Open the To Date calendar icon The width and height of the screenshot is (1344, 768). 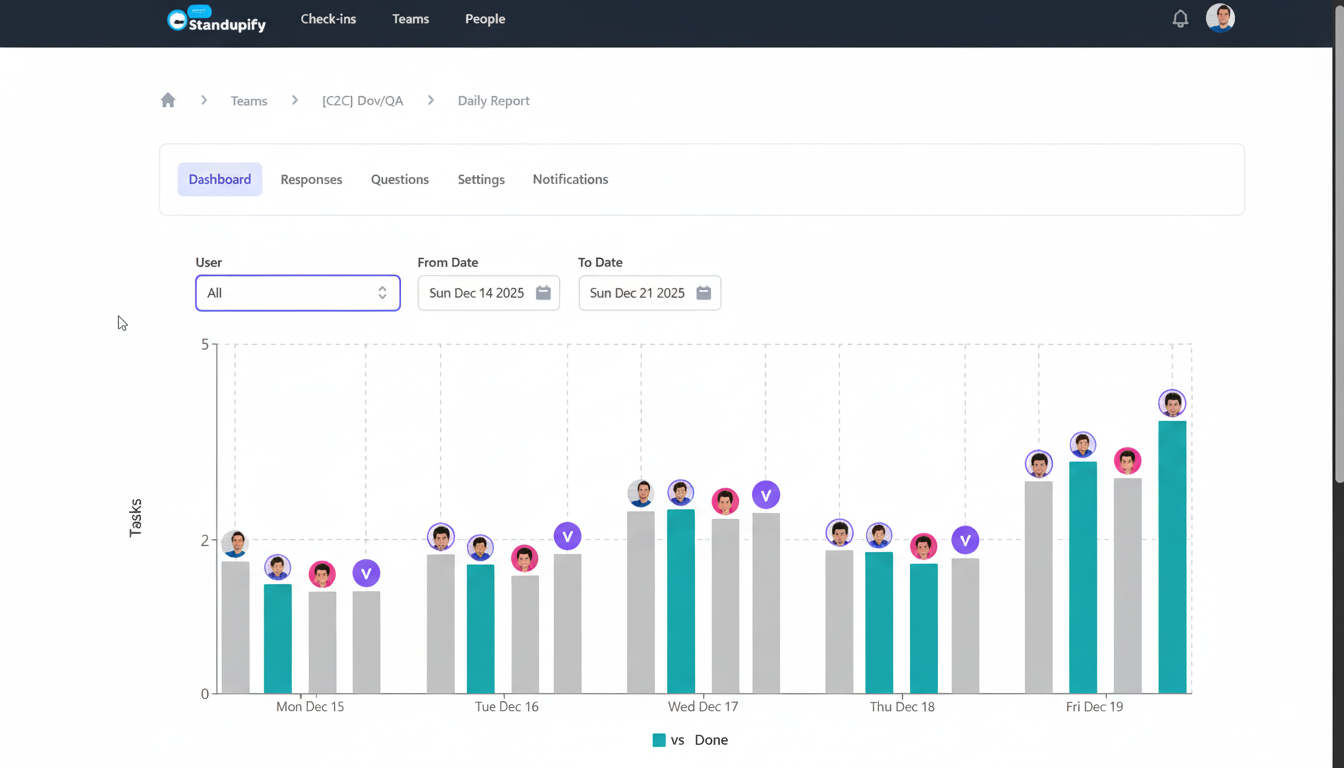click(x=704, y=293)
